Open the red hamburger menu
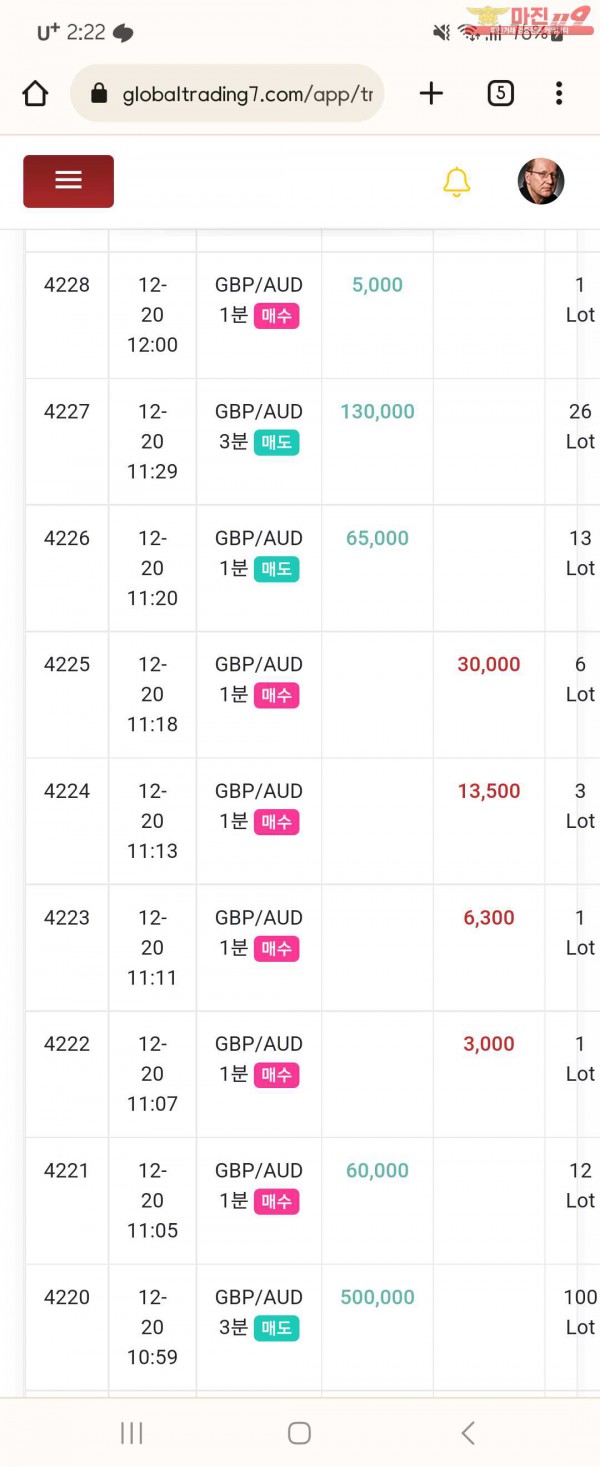 click(68, 181)
